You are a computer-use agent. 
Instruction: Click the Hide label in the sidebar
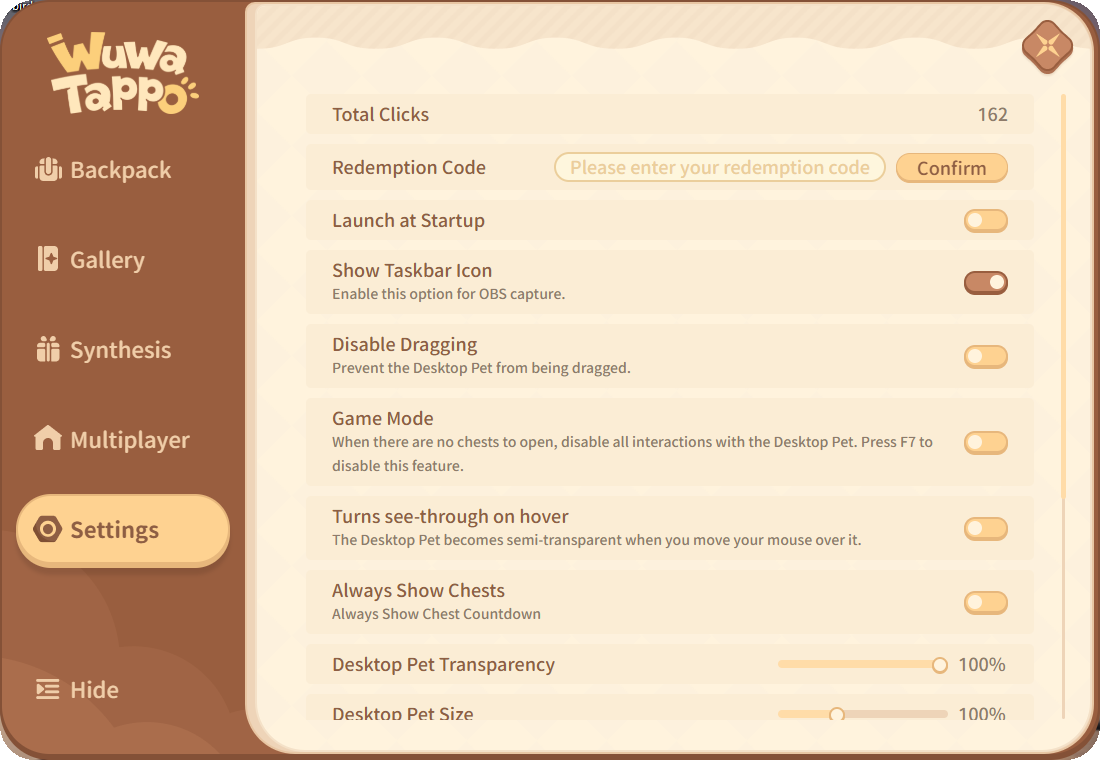94,690
